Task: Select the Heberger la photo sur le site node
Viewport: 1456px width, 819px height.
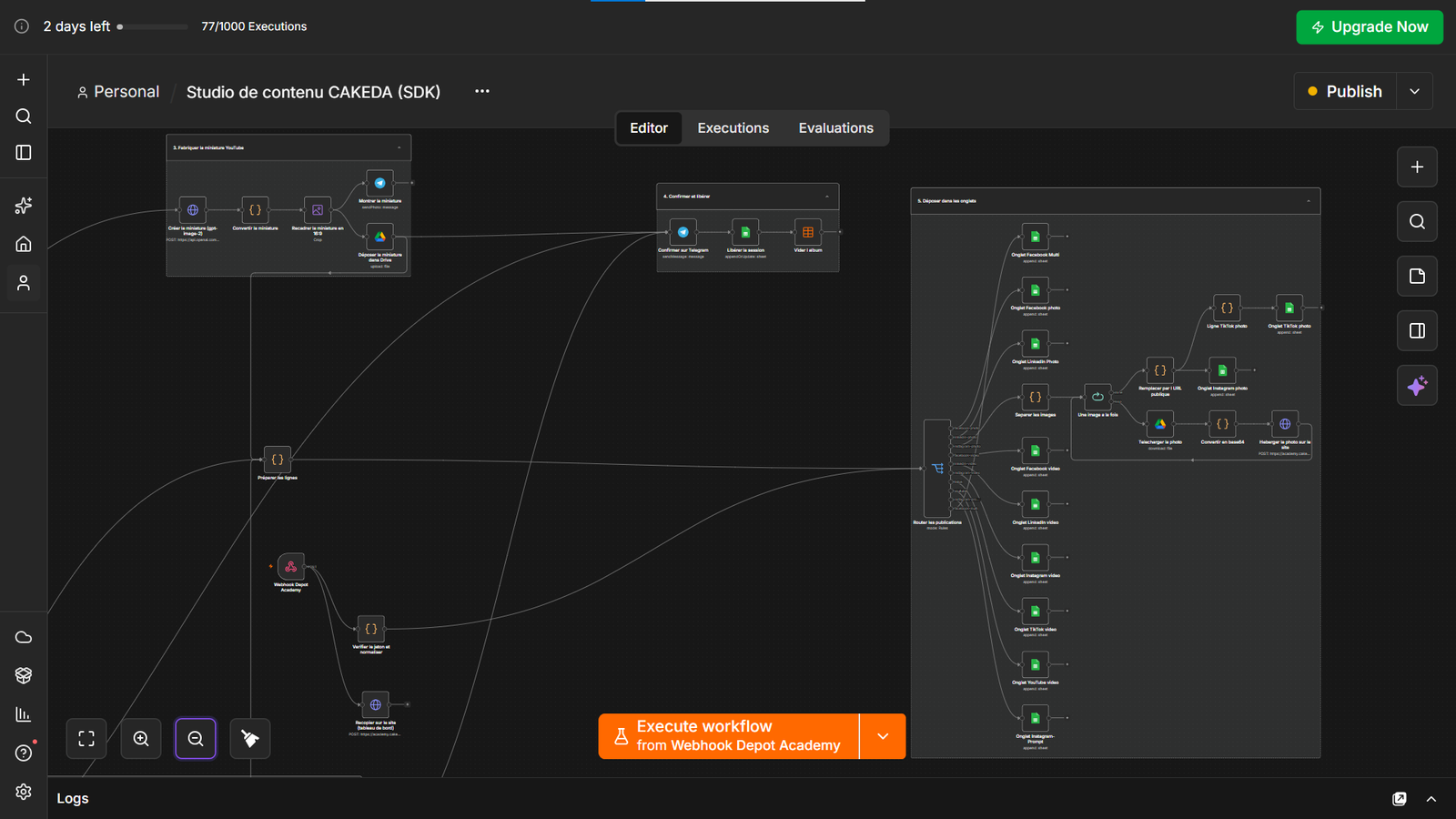Action: [x=1285, y=424]
